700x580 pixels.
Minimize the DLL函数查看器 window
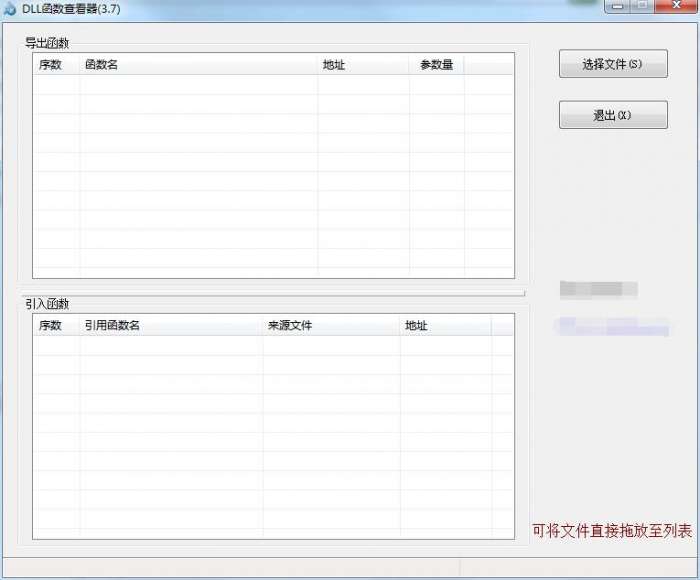[618, 6]
